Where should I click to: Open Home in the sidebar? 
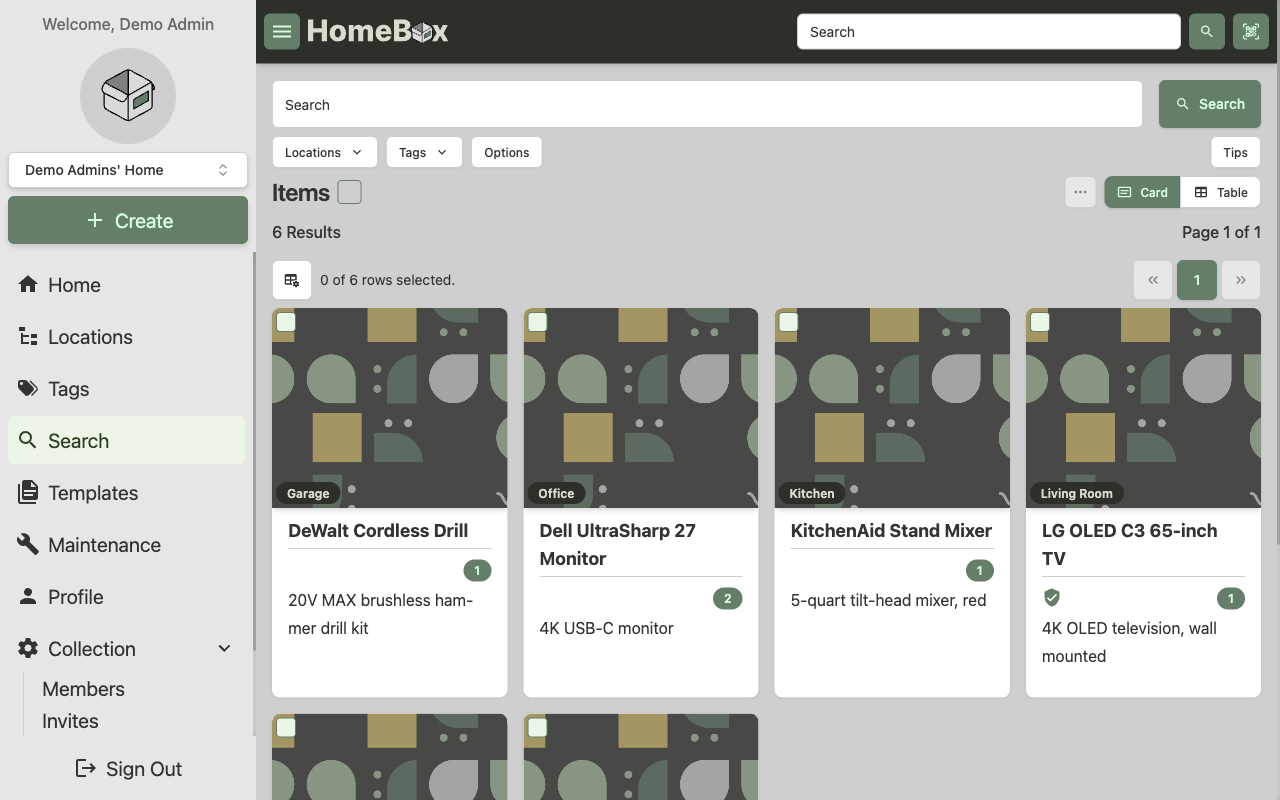tap(126, 285)
